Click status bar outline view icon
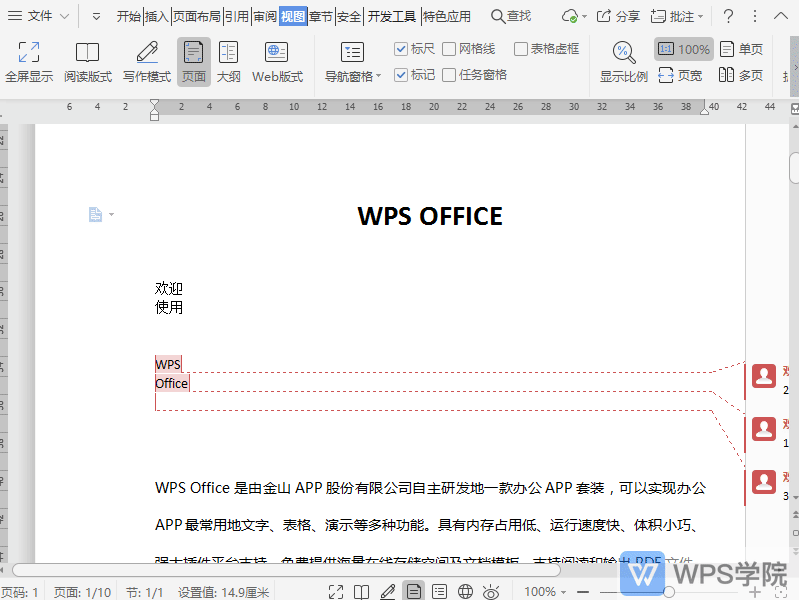The width and height of the screenshot is (799, 600). (439, 592)
